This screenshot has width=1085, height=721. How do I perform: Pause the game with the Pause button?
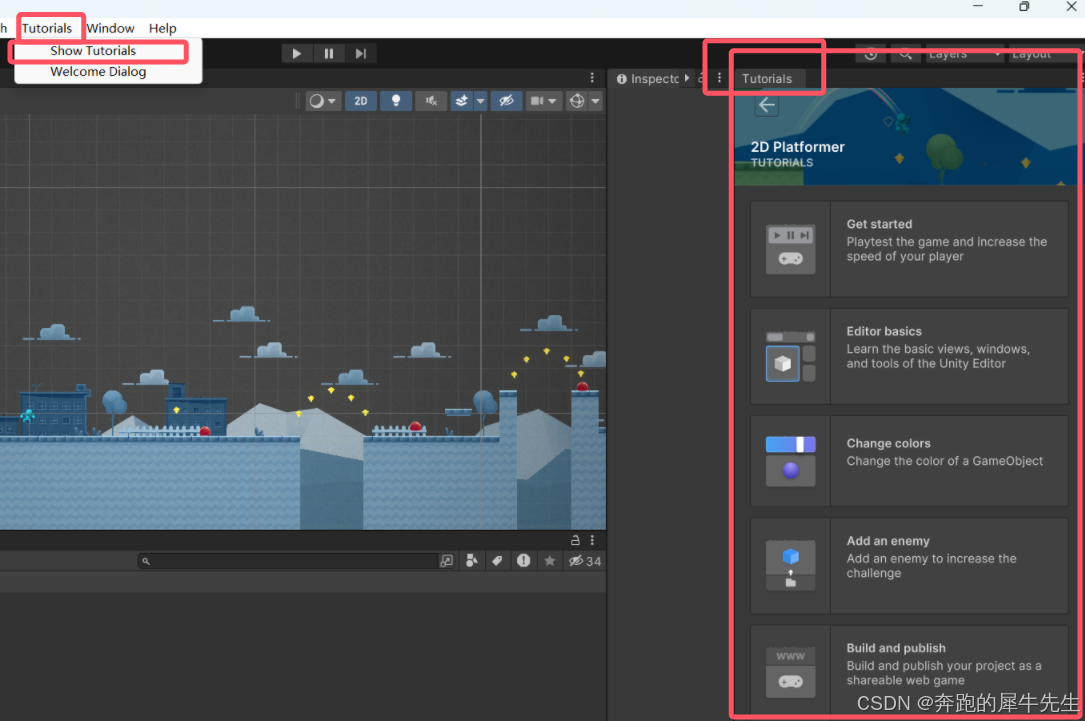329,53
